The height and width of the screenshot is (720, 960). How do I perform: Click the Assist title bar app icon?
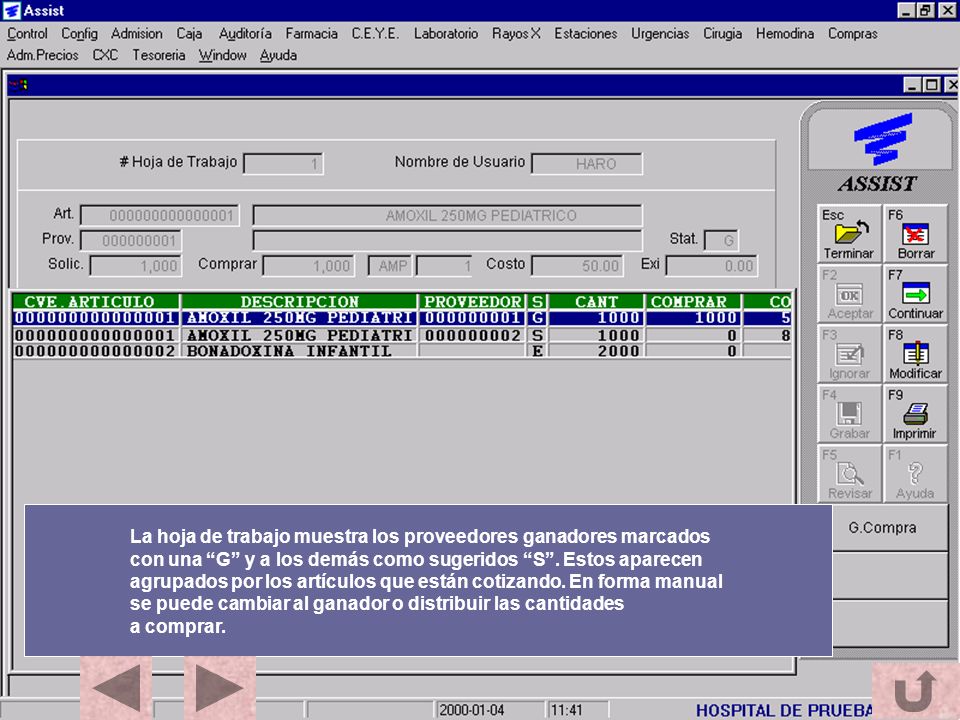(x=11, y=10)
